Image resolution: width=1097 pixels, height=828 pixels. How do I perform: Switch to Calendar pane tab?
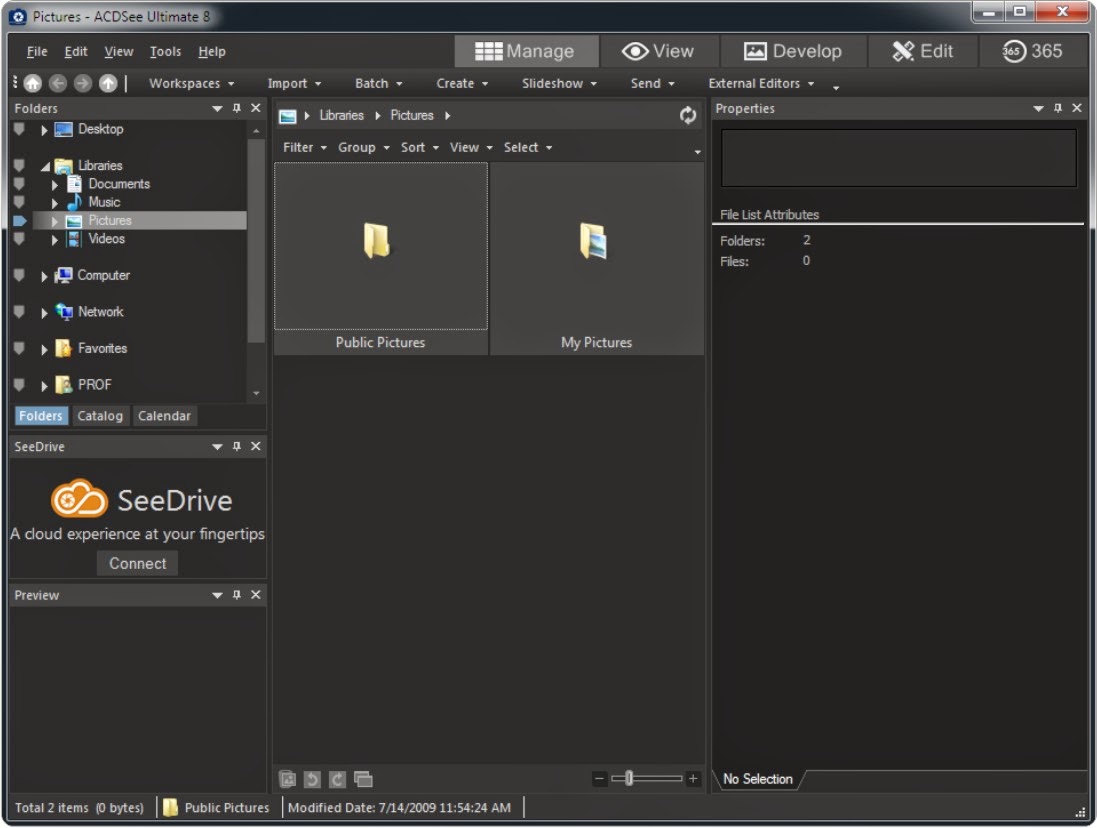click(x=164, y=415)
